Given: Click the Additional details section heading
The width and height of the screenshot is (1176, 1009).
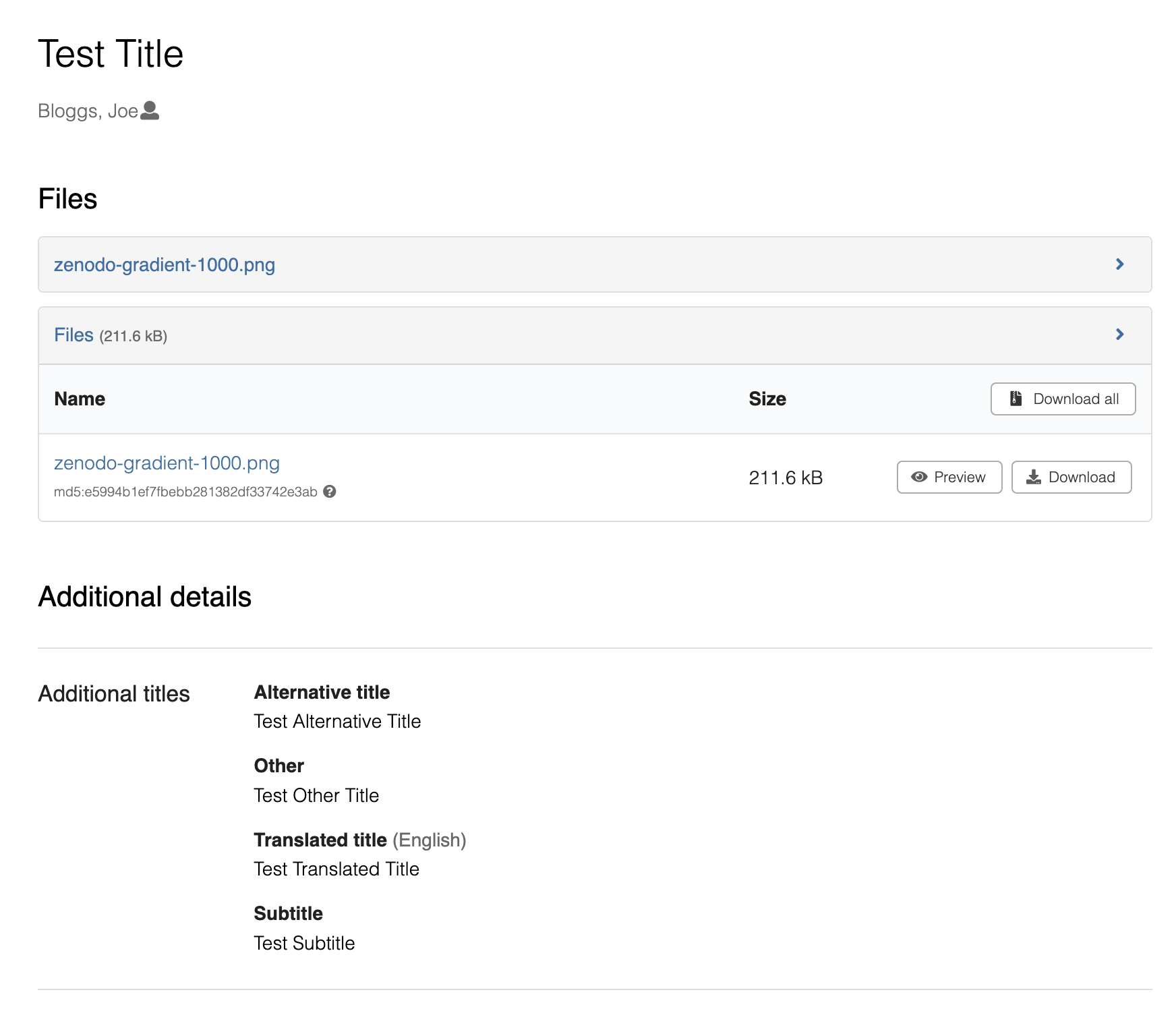Looking at the screenshot, I should click(144, 597).
